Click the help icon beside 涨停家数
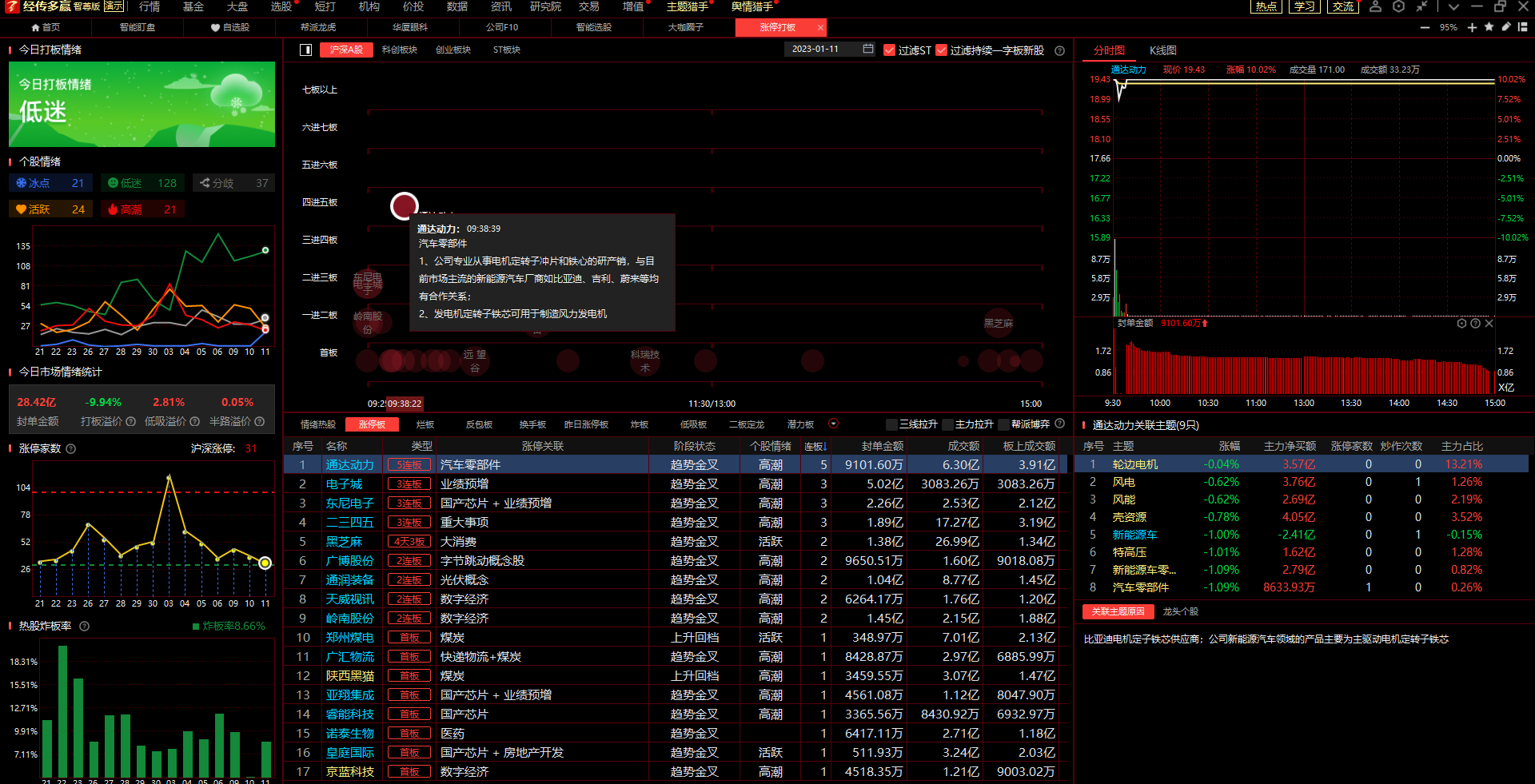The image size is (1535, 784). point(70,448)
